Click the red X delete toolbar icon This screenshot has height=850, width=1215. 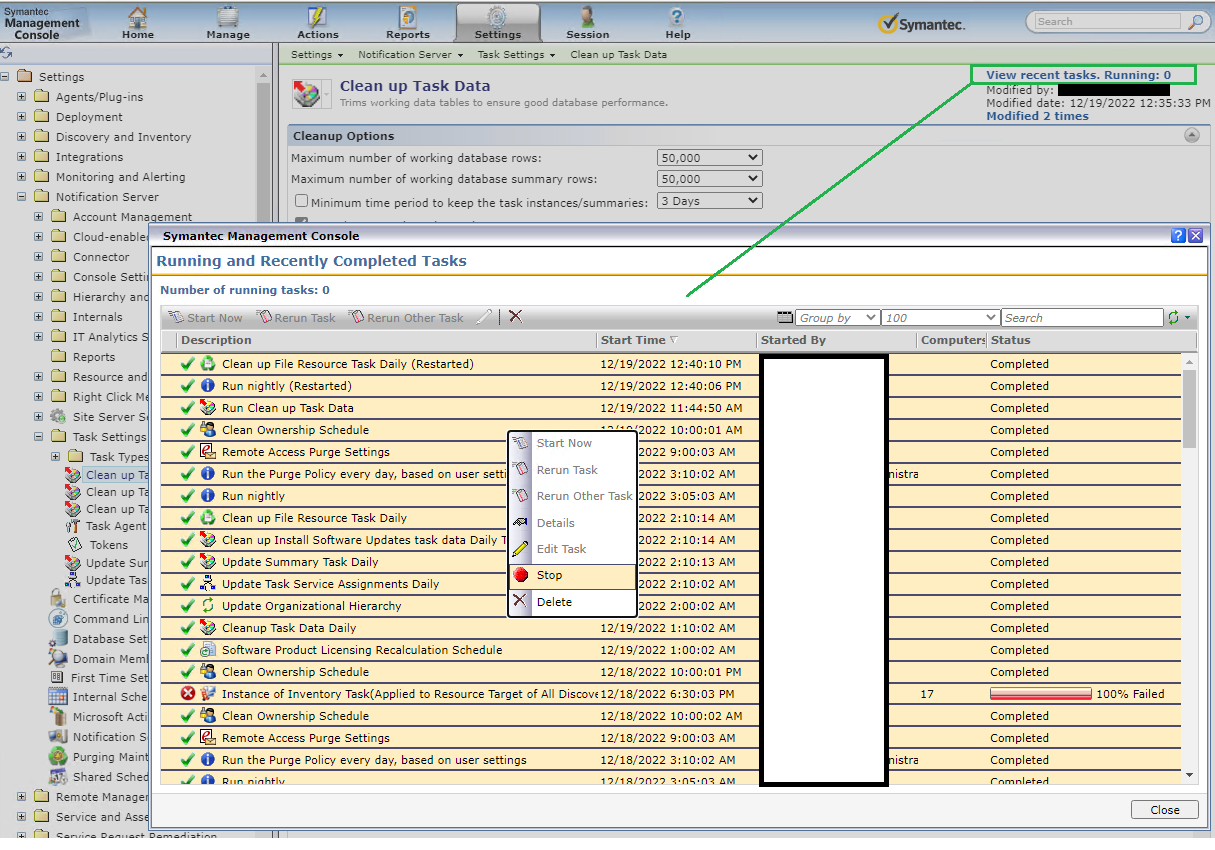click(515, 317)
